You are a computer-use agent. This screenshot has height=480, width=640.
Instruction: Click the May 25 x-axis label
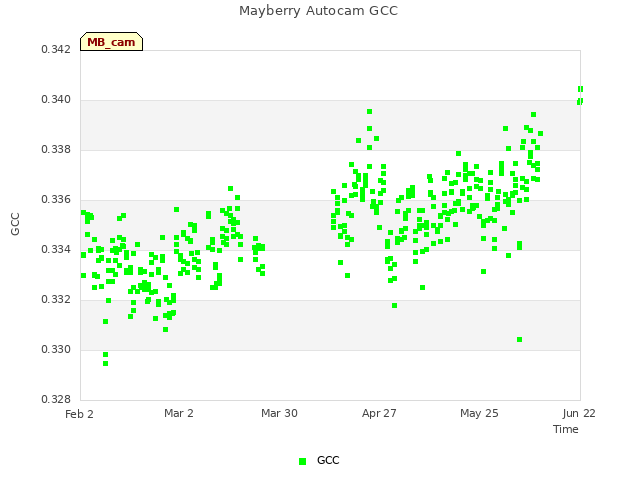tap(479, 413)
